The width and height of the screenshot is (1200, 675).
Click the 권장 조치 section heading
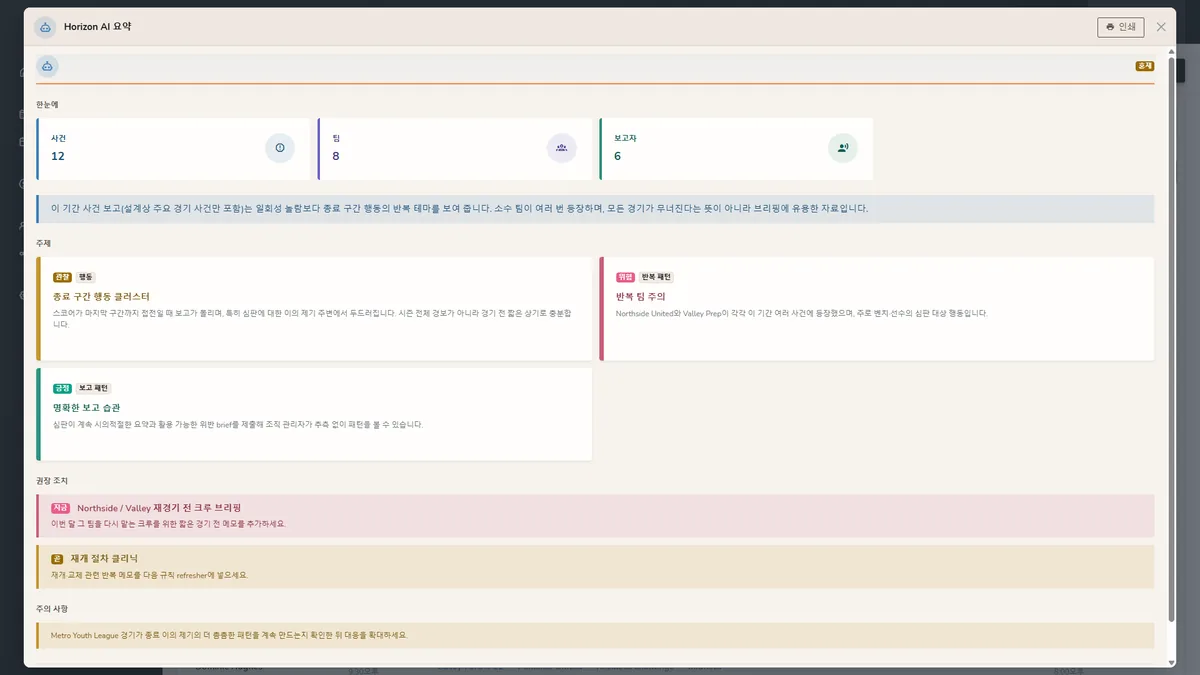point(52,481)
